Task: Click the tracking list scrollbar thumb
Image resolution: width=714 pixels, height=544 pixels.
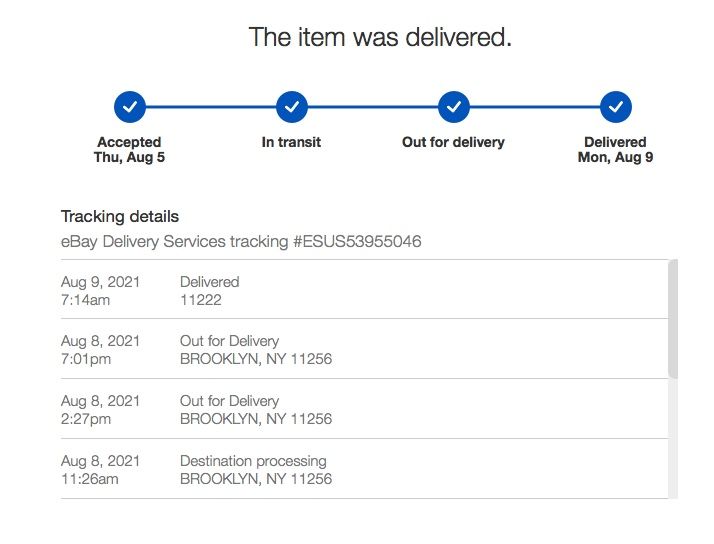Action: pos(673,318)
